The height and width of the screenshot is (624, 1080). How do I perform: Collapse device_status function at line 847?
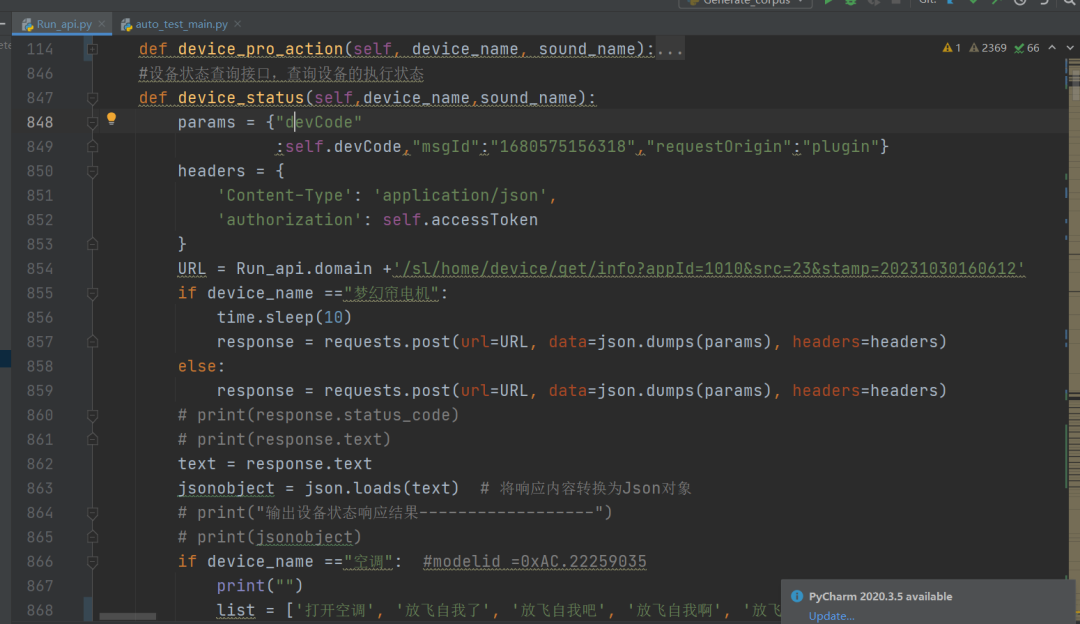click(92, 98)
